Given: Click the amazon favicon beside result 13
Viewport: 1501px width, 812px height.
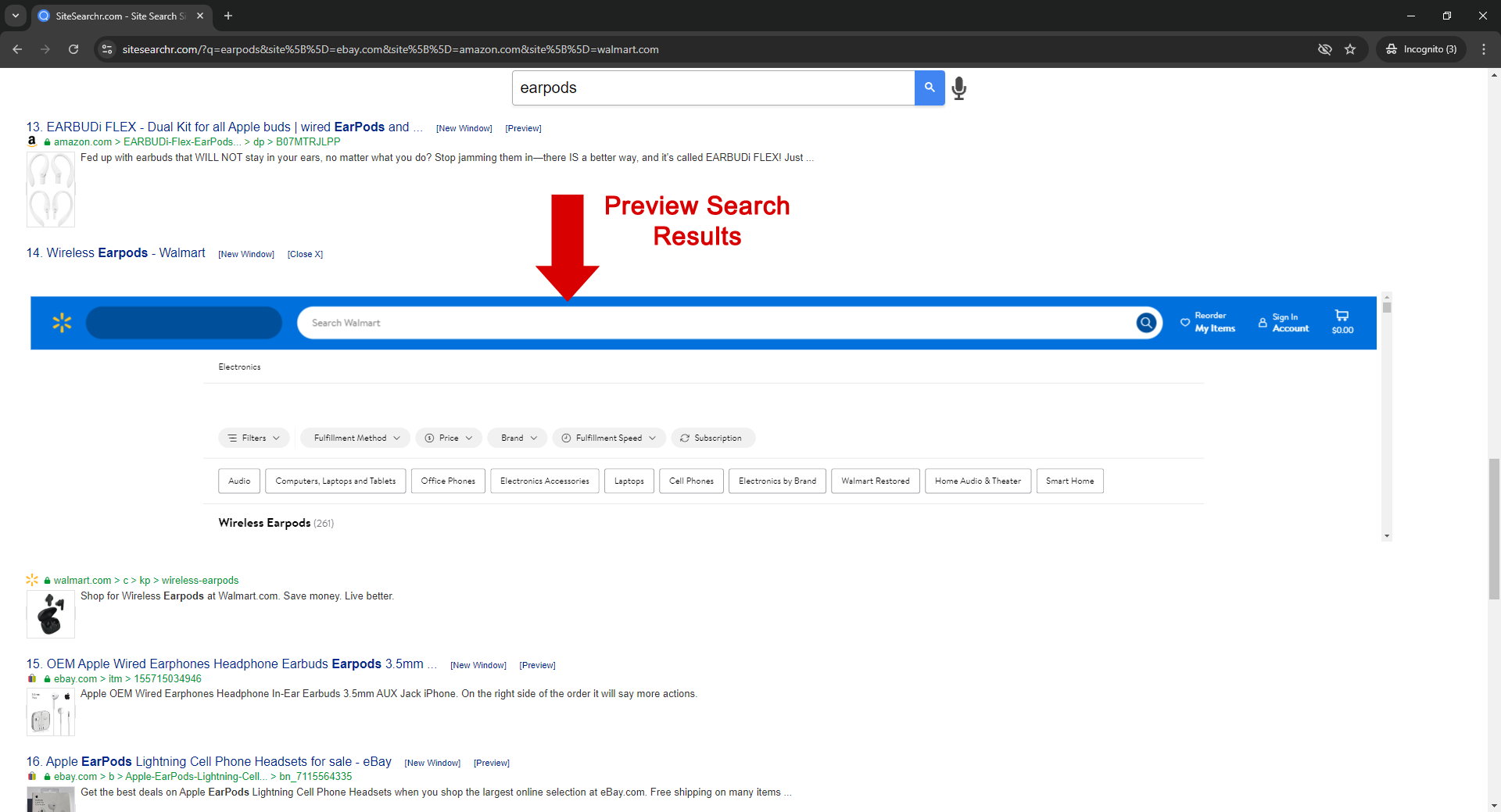Looking at the screenshot, I should [32, 141].
